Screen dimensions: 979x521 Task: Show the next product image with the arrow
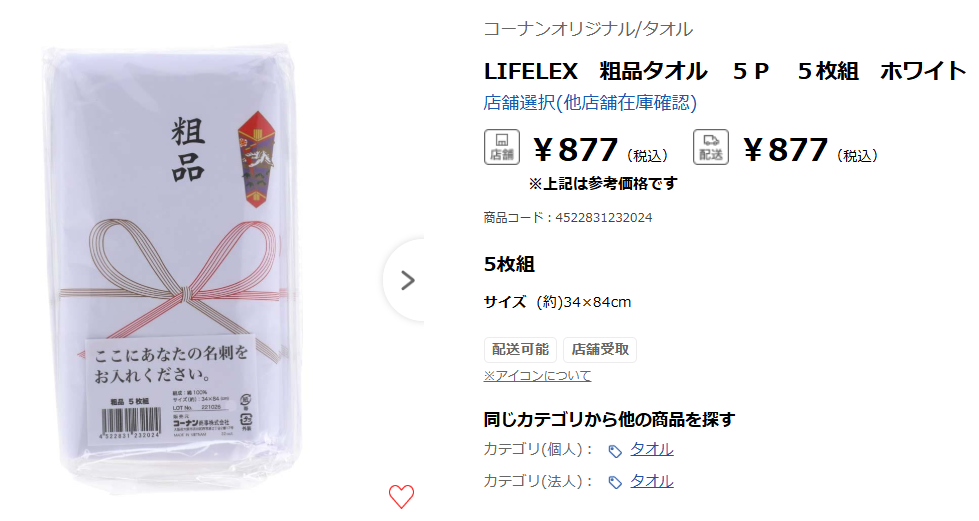click(407, 280)
